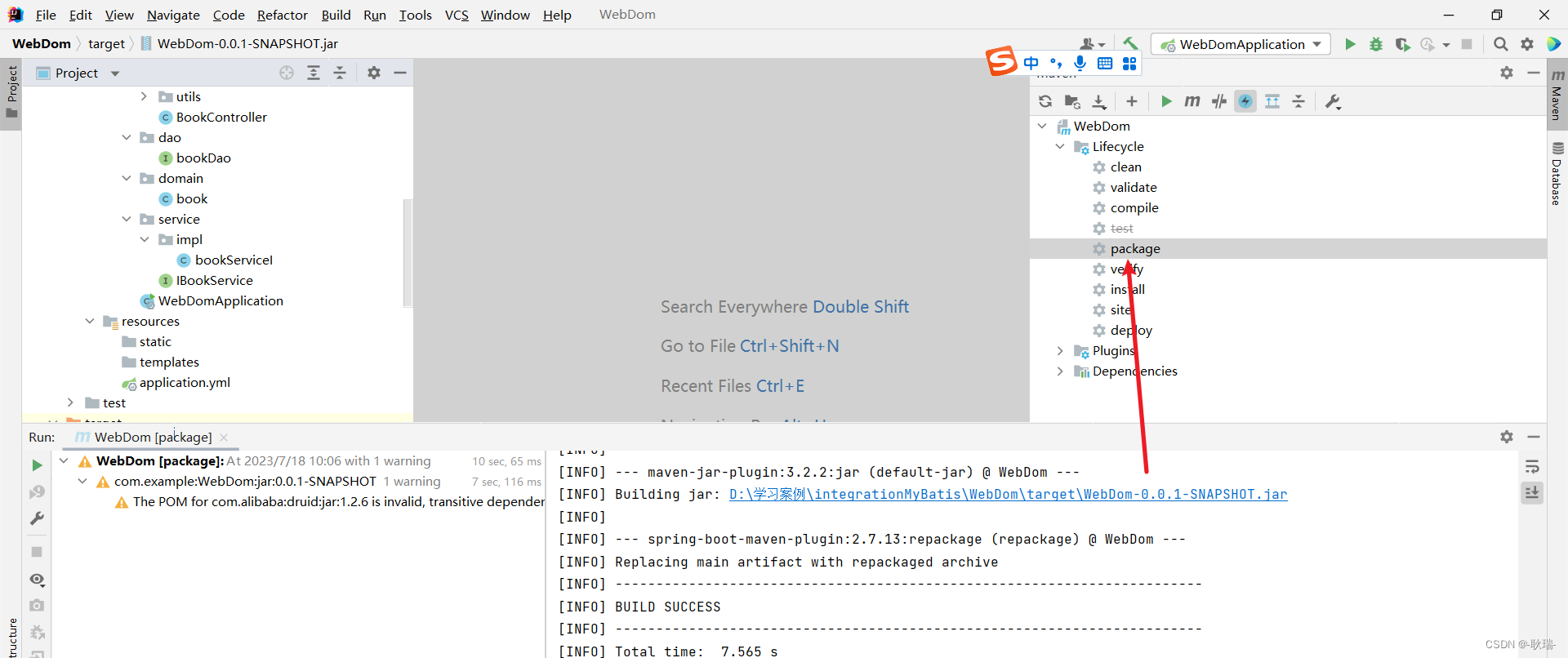The image size is (1568, 658).
Task: Run WebDomApplication with green play button
Action: pos(1350,44)
